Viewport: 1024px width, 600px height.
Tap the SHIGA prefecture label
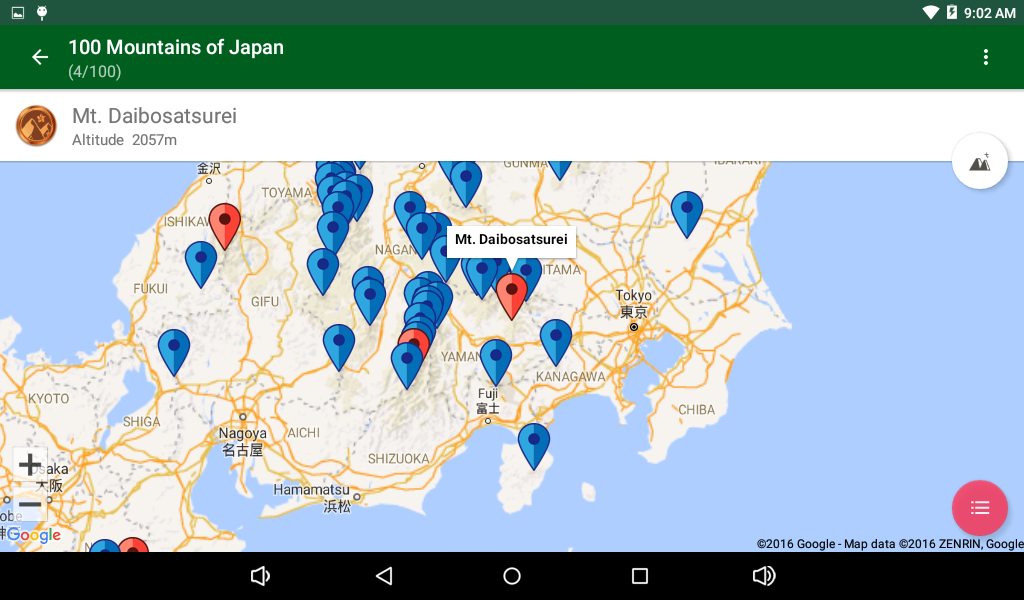click(142, 422)
